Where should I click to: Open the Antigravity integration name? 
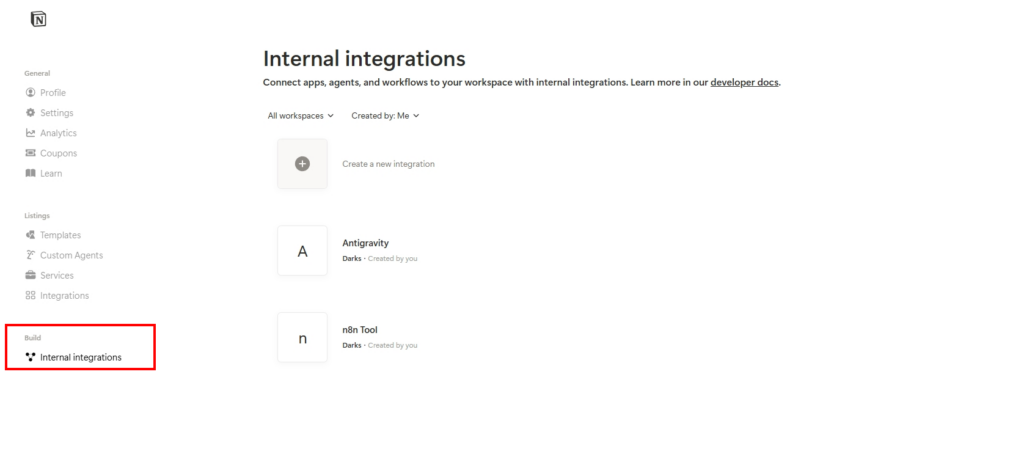(x=365, y=243)
